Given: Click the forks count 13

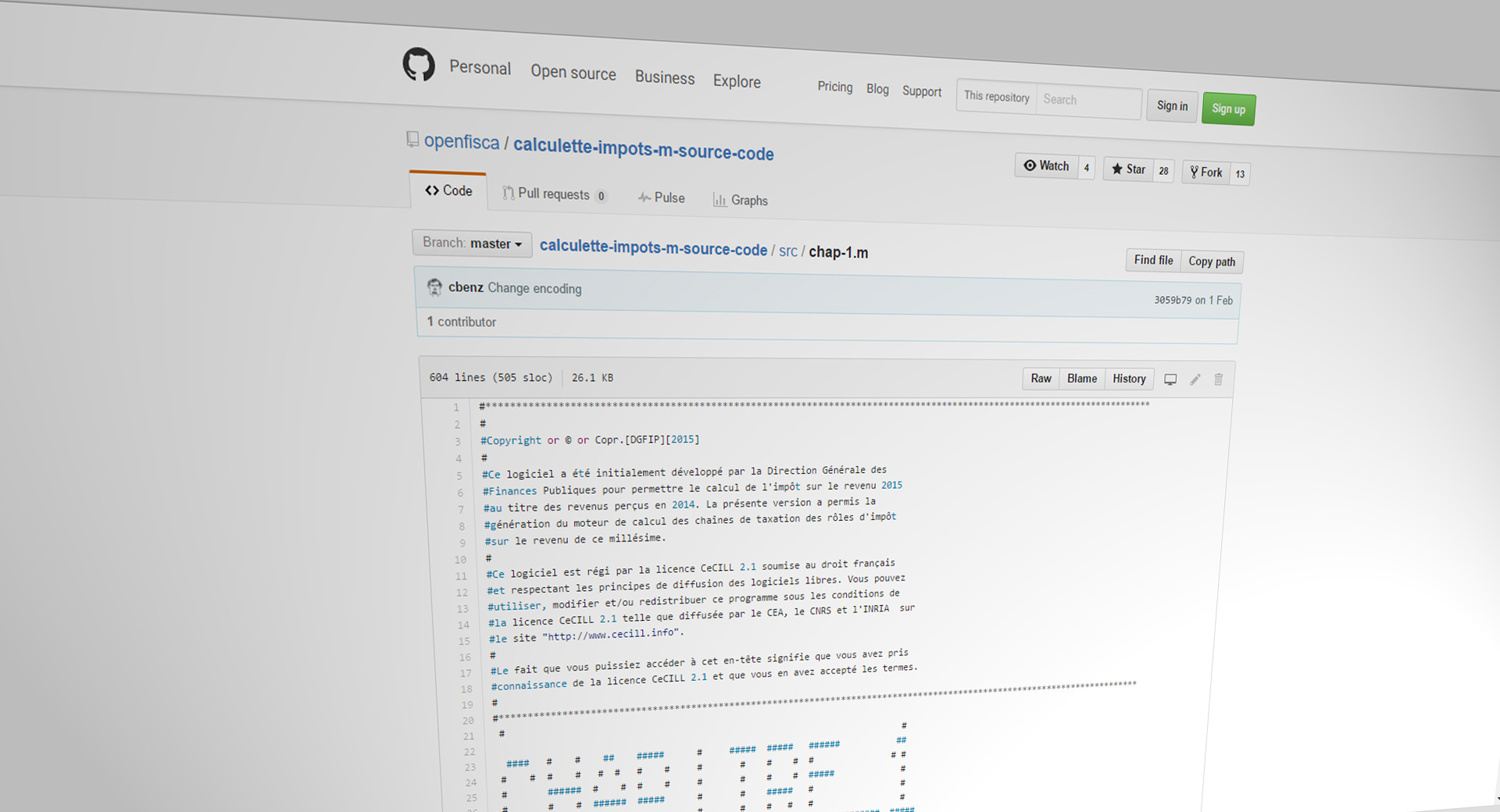Looking at the screenshot, I should pyautogui.click(x=1240, y=174).
